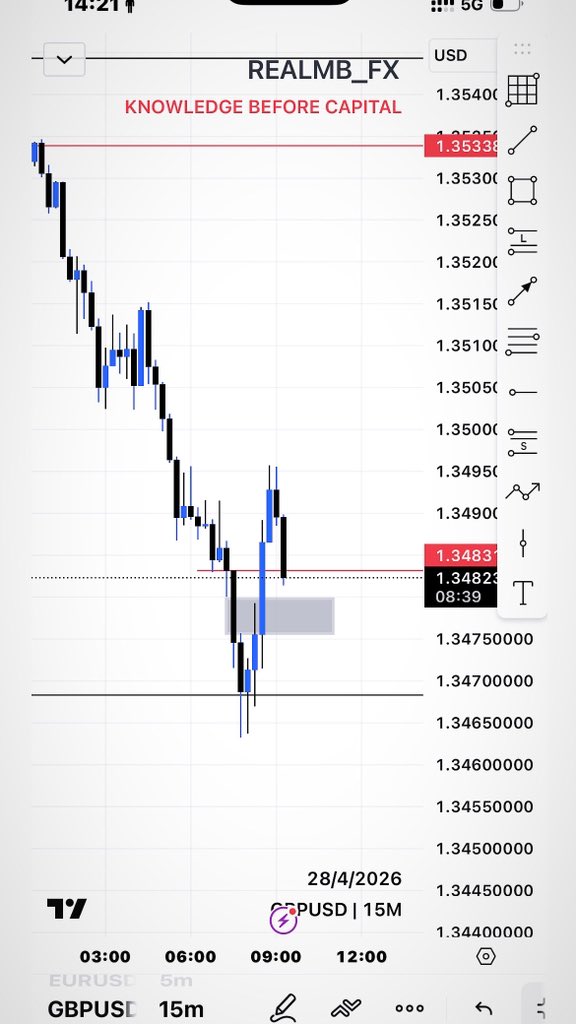Select the 'KNOWLEDGE BEFORE CAPITAL' text annotation
The height and width of the screenshot is (1024, 576).
[x=263, y=107]
